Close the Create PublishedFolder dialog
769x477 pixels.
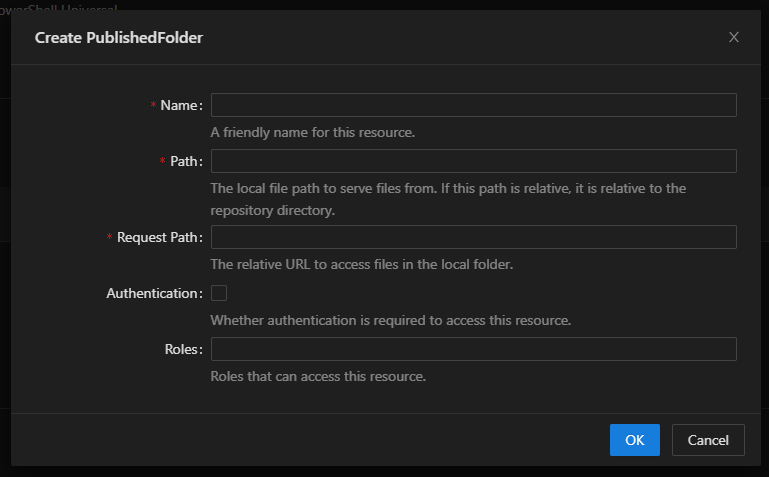[734, 37]
